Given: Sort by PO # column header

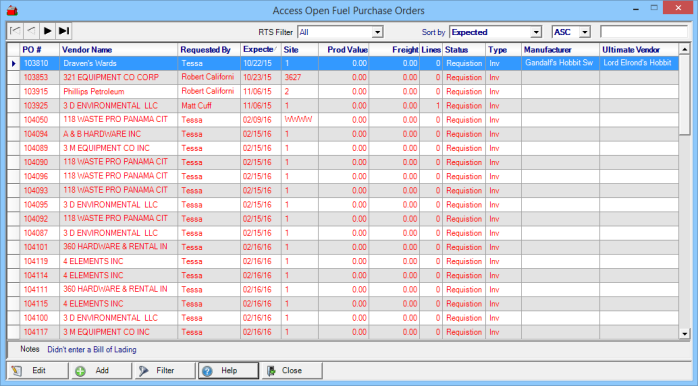Looking at the screenshot, I should click(x=39, y=49).
